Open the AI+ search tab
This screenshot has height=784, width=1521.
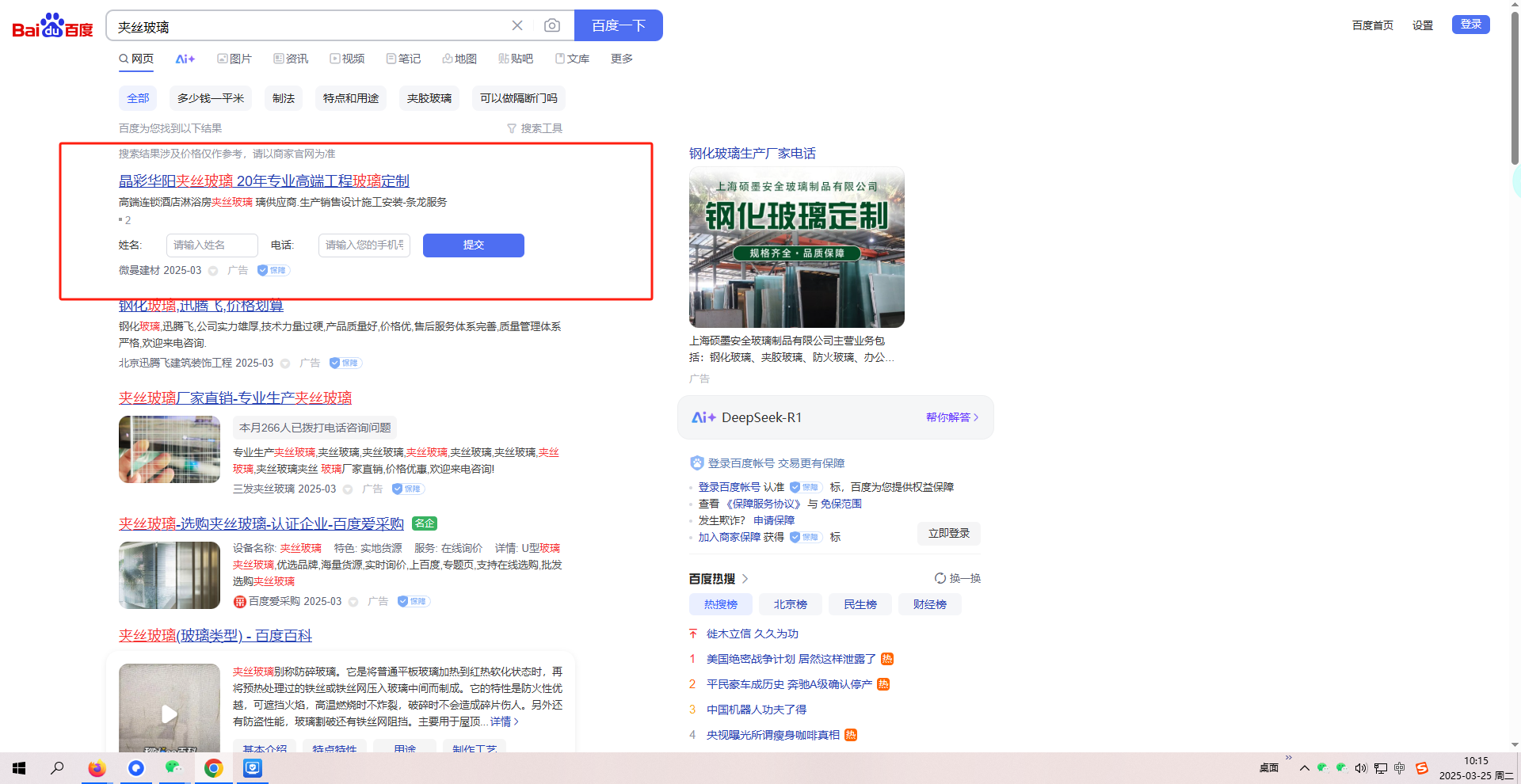185,59
